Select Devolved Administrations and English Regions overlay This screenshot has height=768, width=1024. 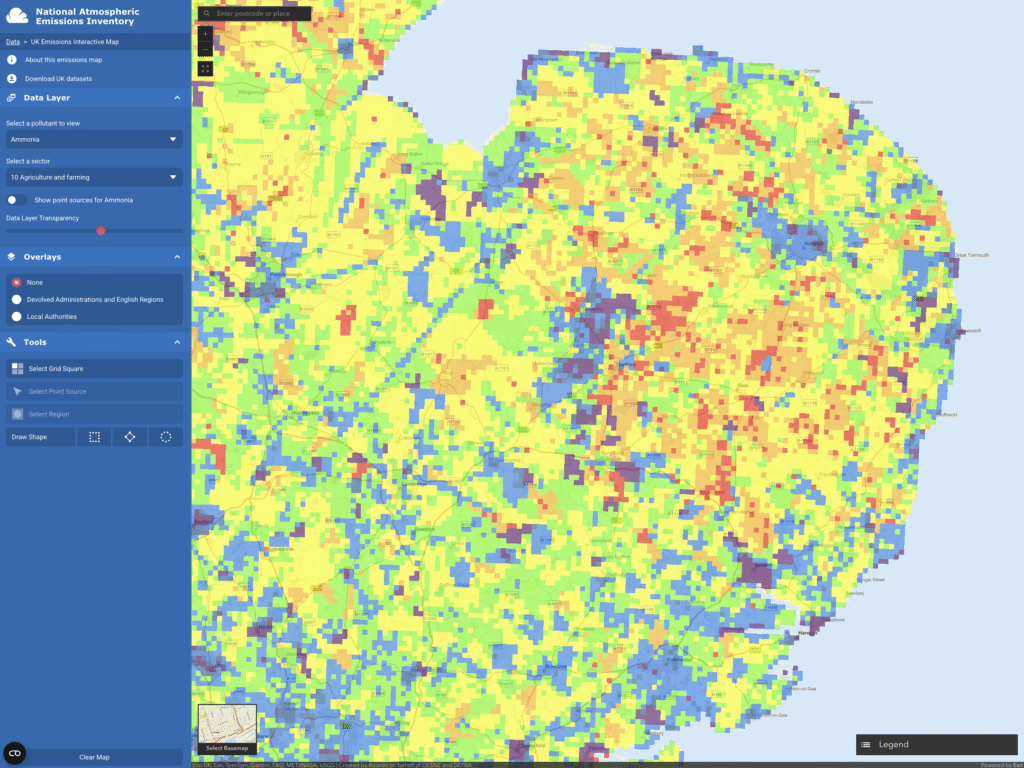tap(16, 299)
